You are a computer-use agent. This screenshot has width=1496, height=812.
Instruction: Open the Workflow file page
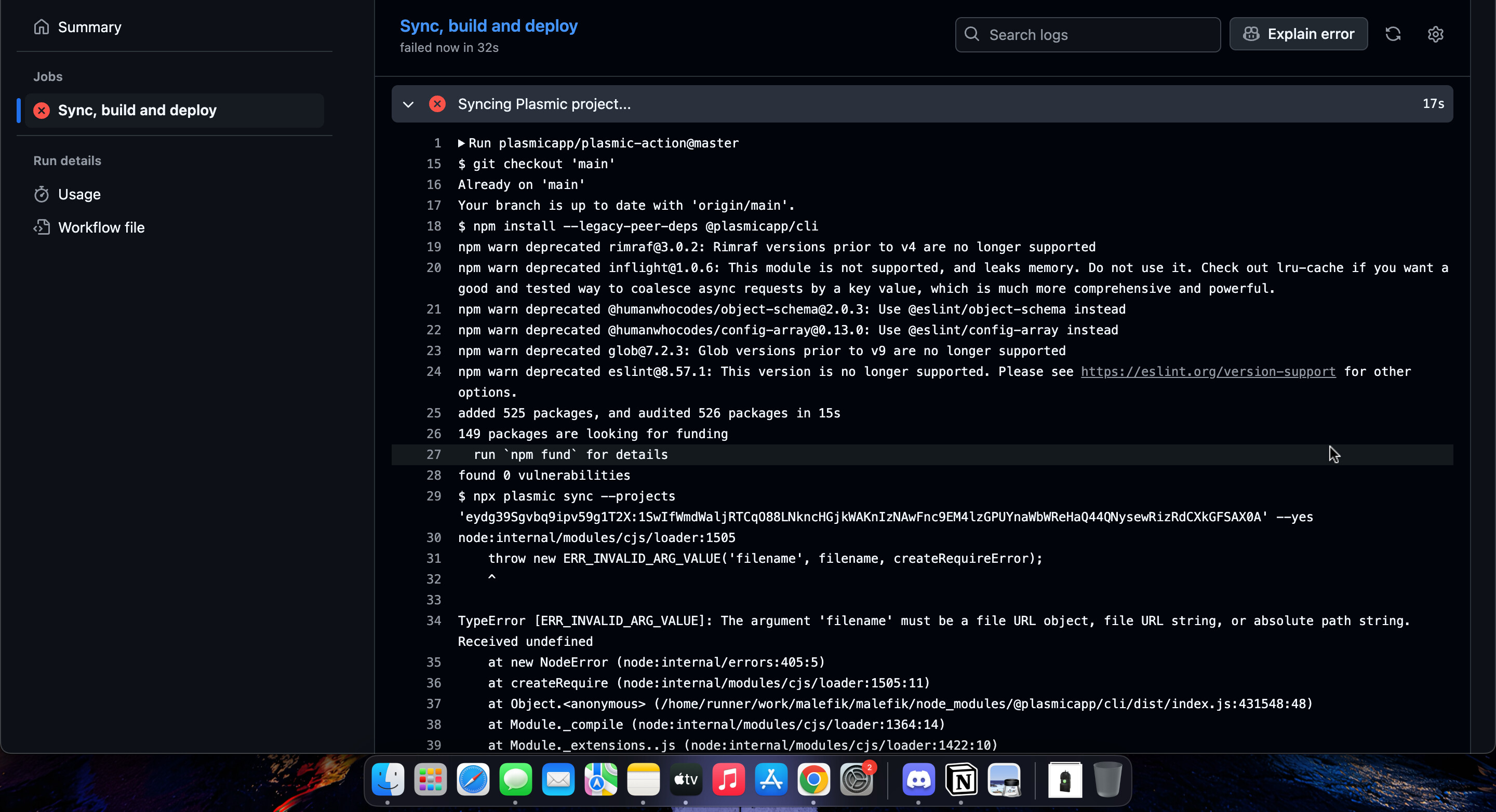point(102,227)
